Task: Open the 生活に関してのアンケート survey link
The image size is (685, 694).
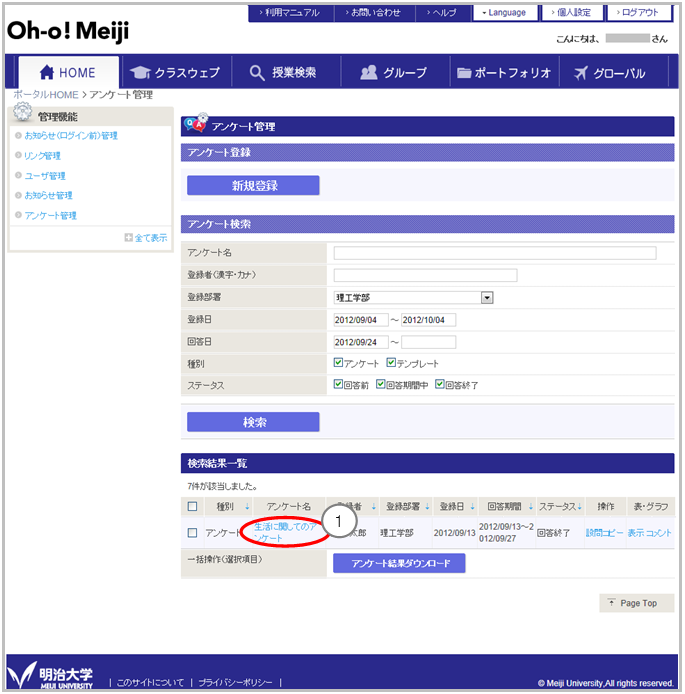Action: click(285, 532)
